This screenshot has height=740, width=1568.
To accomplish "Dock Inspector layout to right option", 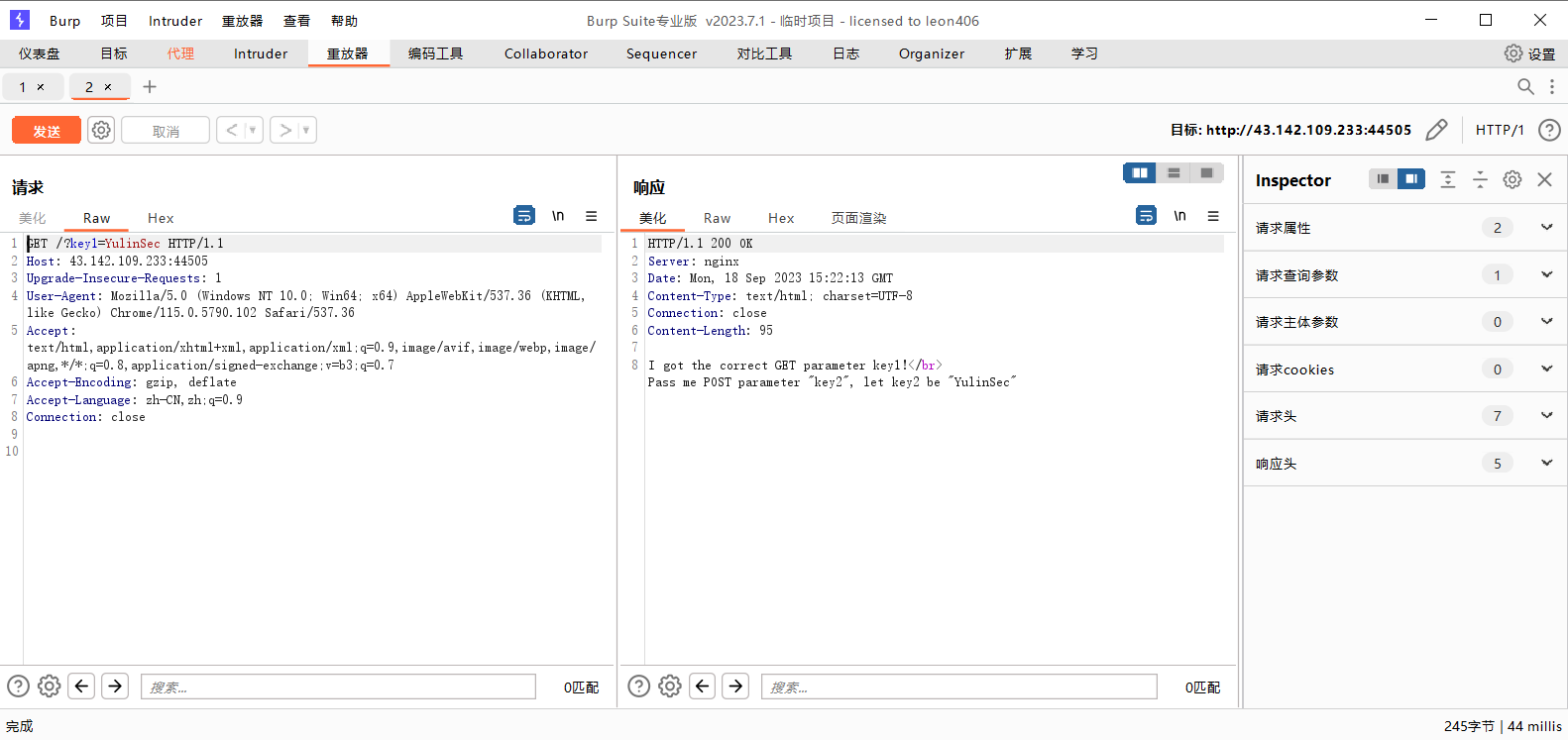I will pyautogui.click(x=1410, y=178).
